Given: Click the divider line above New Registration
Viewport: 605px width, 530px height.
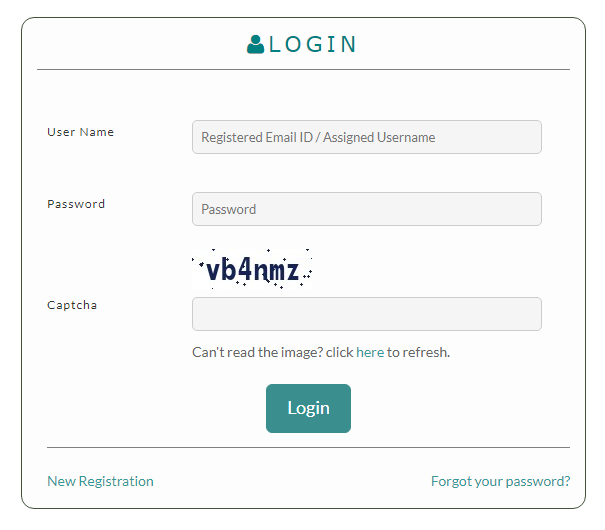Looking at the screenshot, I should click(x=308, y=447).
